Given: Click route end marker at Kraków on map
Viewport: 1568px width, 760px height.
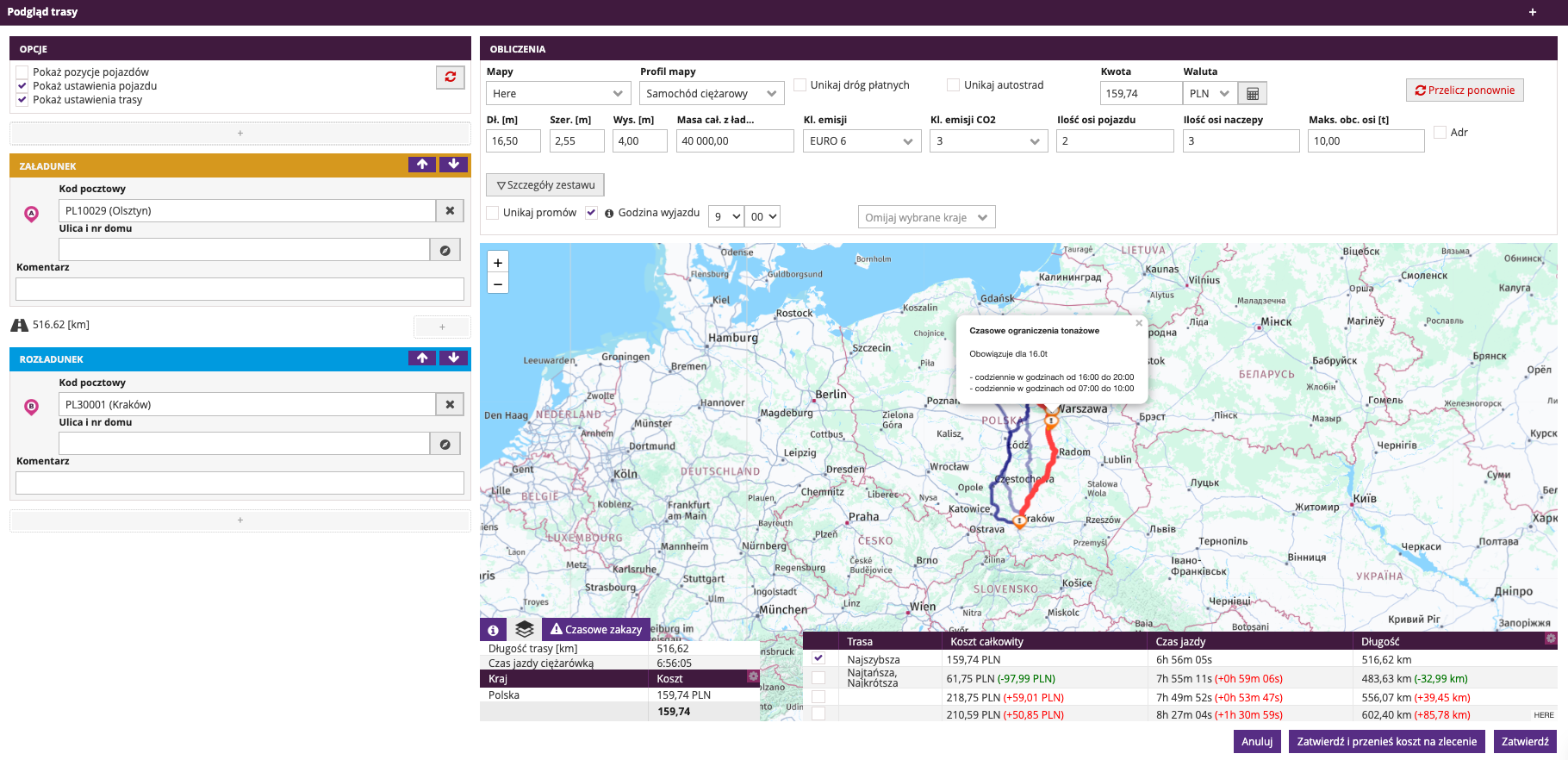Looking at the screenshot, I should (1020, 520).
